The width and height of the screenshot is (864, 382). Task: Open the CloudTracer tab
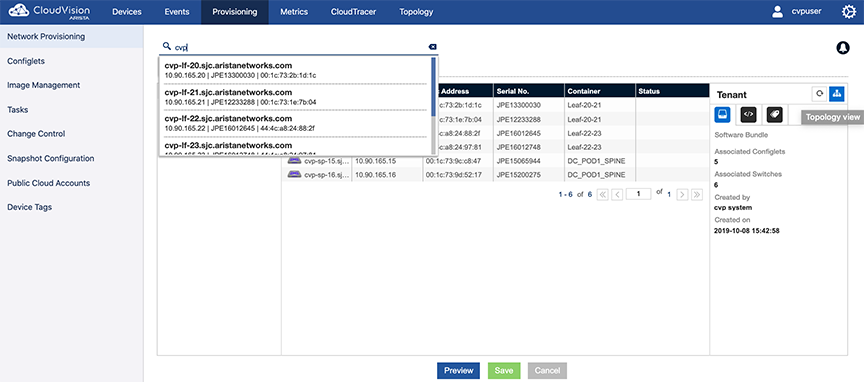click(353, 12)
